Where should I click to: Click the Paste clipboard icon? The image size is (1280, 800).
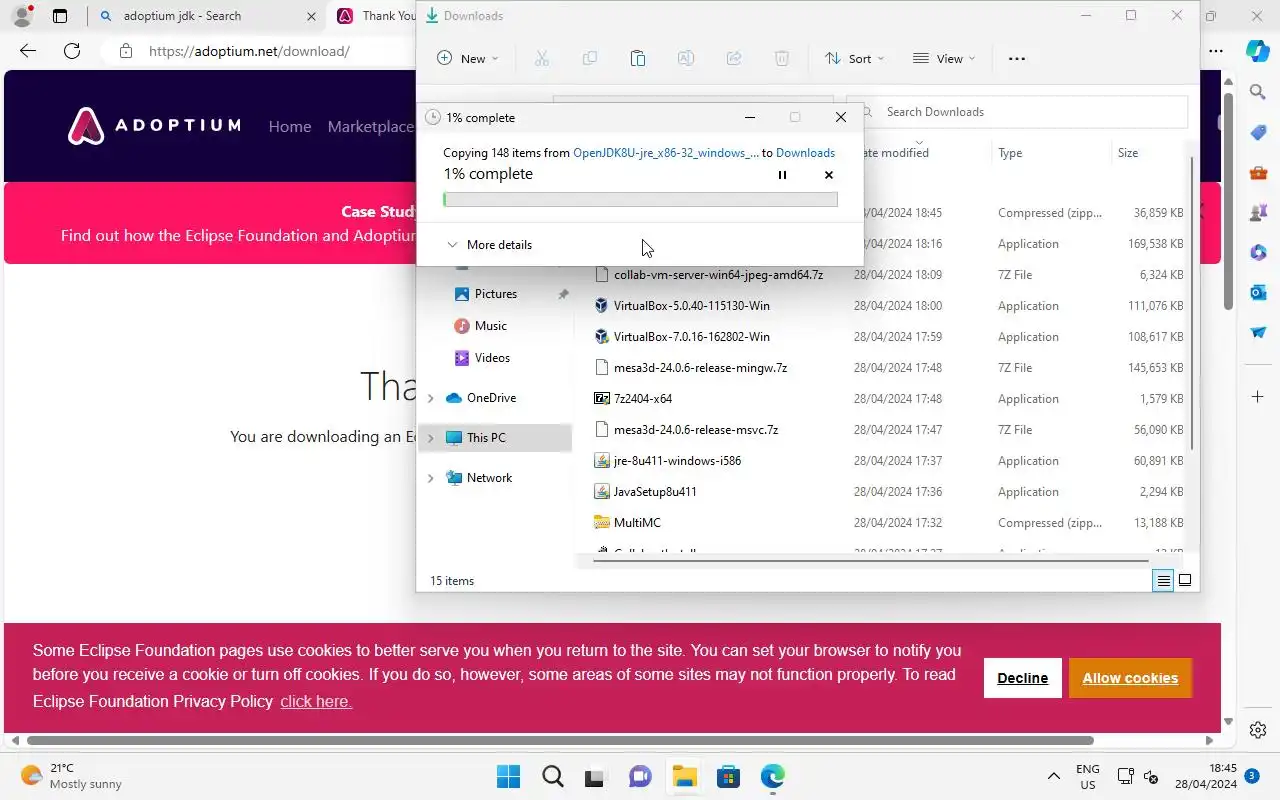click(638, 59)
